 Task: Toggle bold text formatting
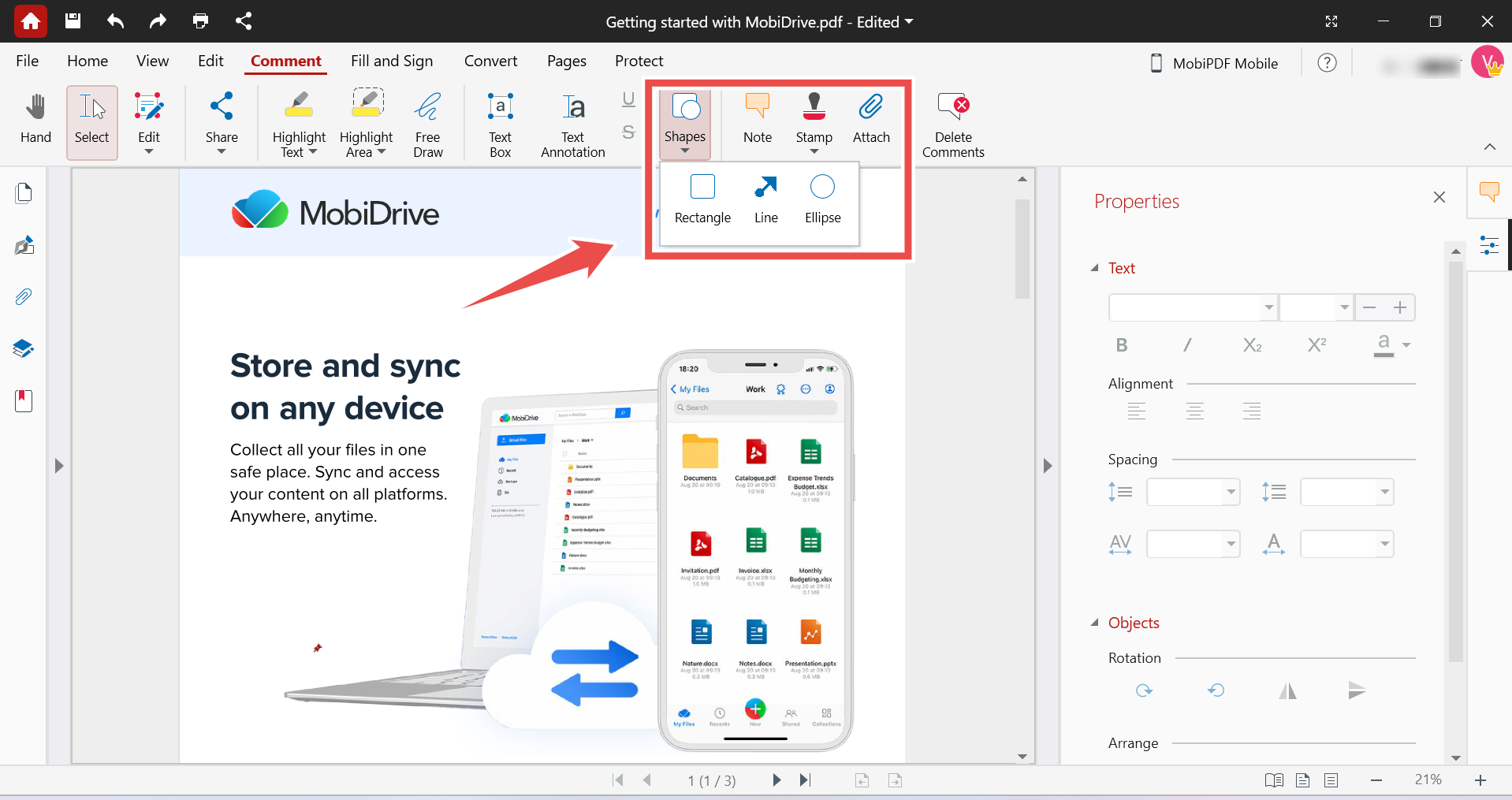(x=1121, y=344)
